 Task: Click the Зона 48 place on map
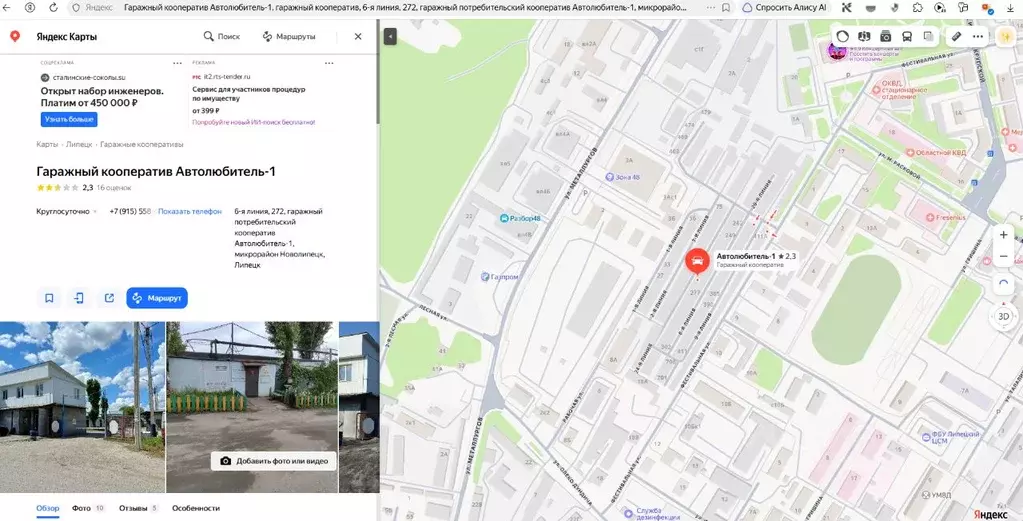622,177
